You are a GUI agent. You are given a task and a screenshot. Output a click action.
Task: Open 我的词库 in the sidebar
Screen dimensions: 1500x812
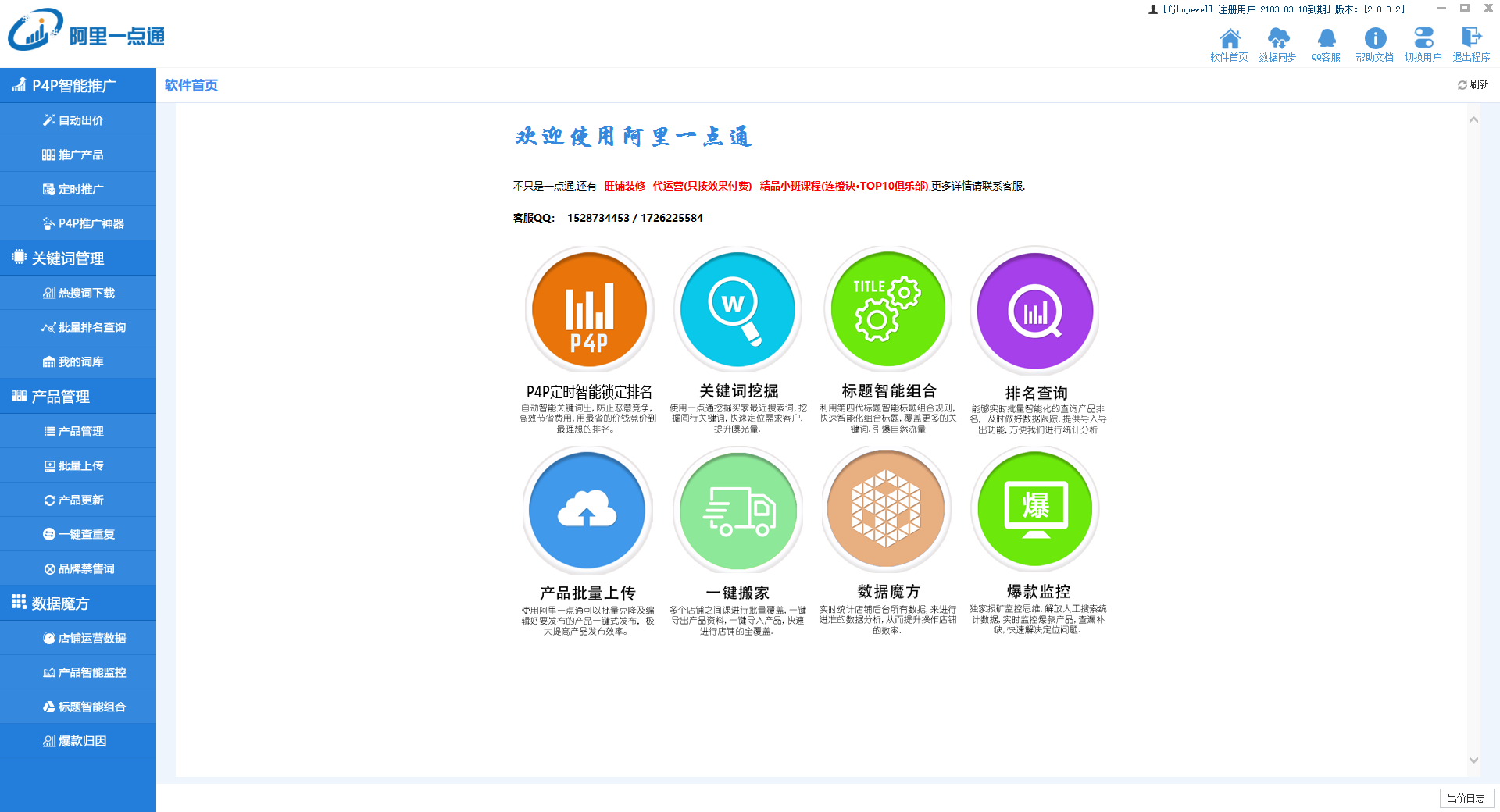(x=78, y=361)
